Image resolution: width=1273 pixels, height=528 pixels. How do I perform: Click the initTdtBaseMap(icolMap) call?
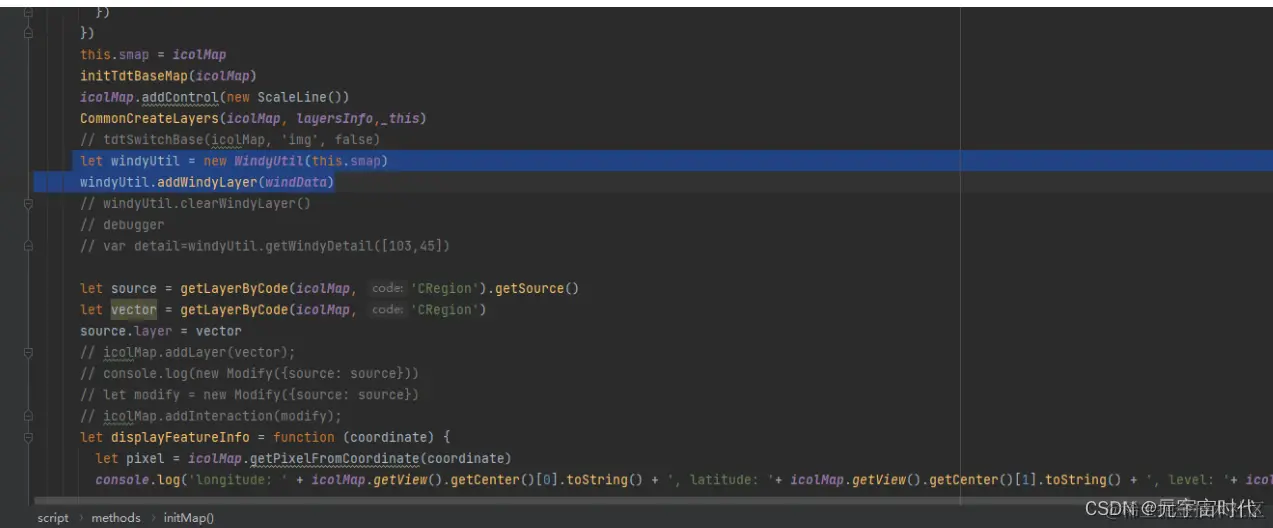(x=168, y=76)
